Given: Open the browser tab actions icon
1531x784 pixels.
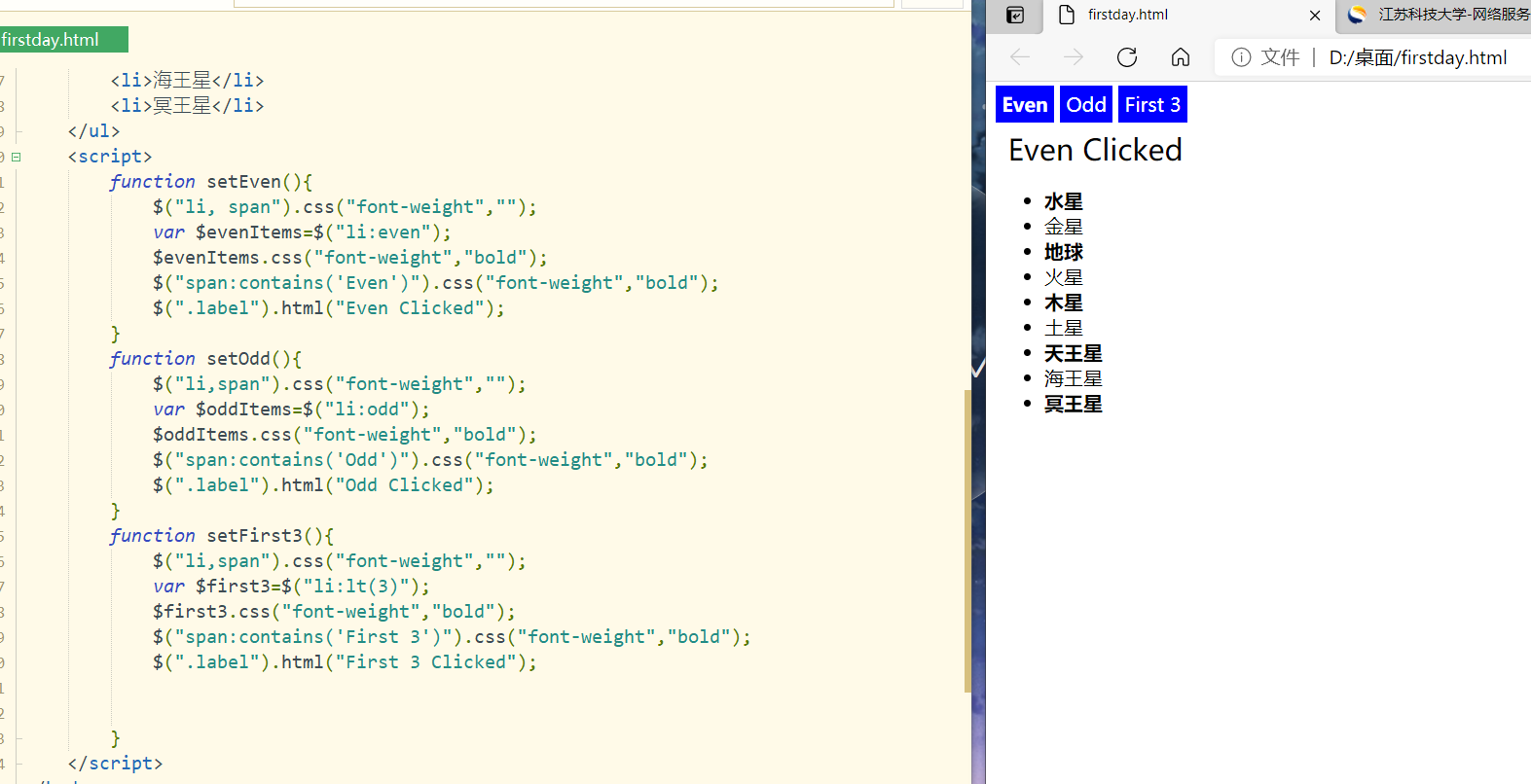Looking at the screenshot, I should coord(1015,15).
